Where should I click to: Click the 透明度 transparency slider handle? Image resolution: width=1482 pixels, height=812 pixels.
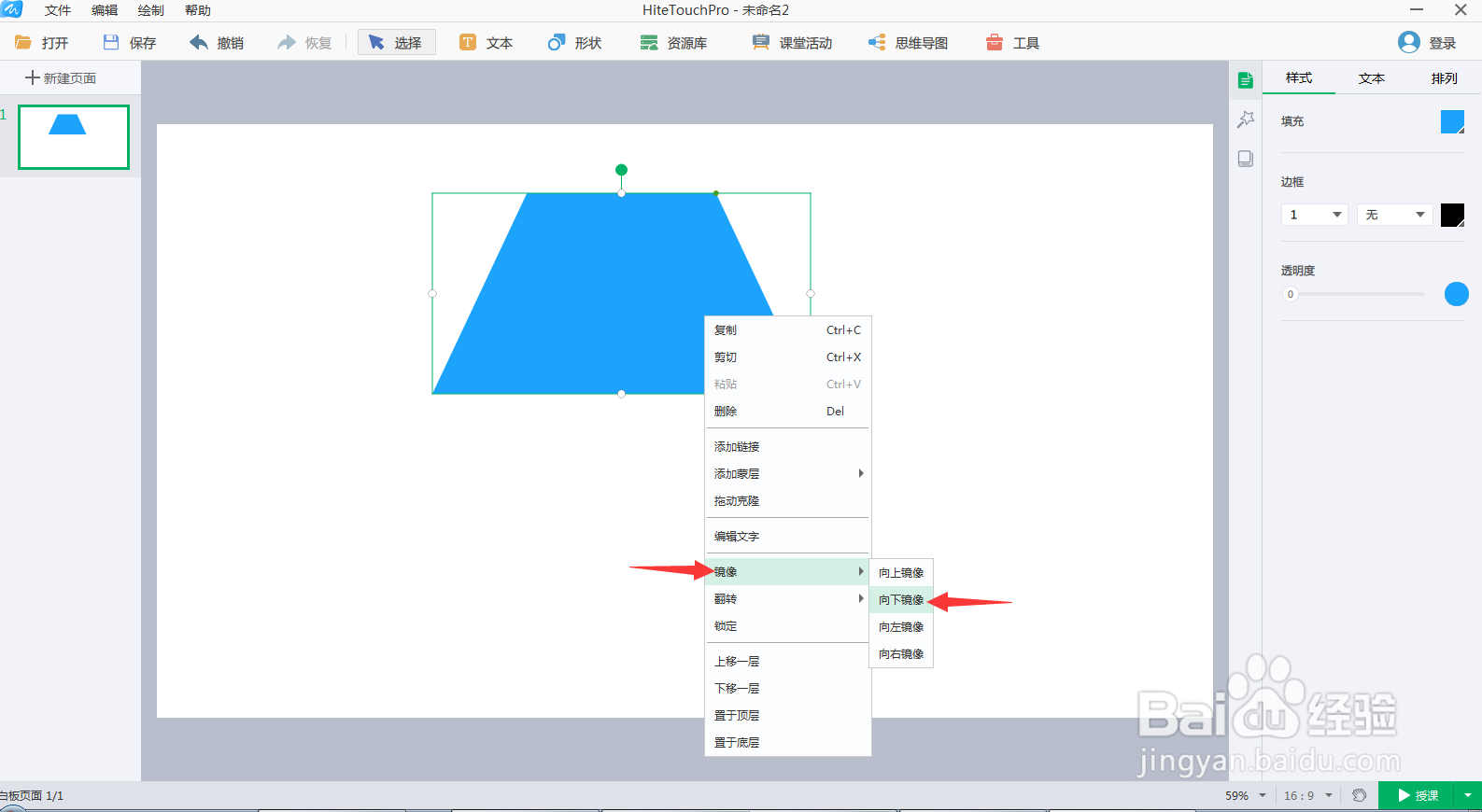(x=1291, y=294)
